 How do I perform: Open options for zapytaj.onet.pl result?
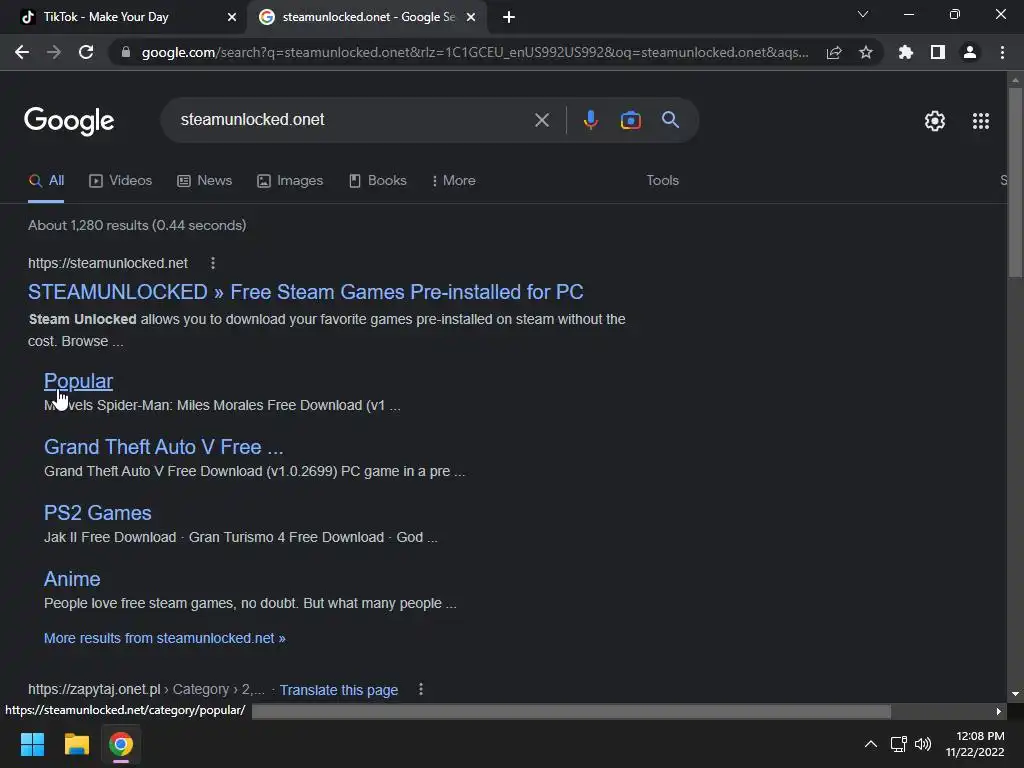tap(421, 689)
